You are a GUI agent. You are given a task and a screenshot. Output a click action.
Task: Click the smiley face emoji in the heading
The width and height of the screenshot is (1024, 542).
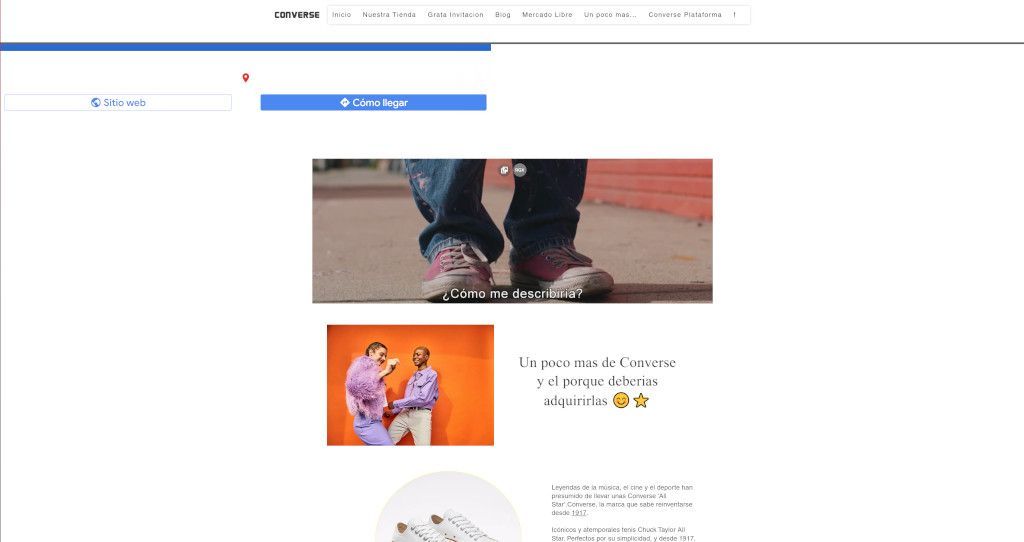pyautogui.click(x=621, y=400)
